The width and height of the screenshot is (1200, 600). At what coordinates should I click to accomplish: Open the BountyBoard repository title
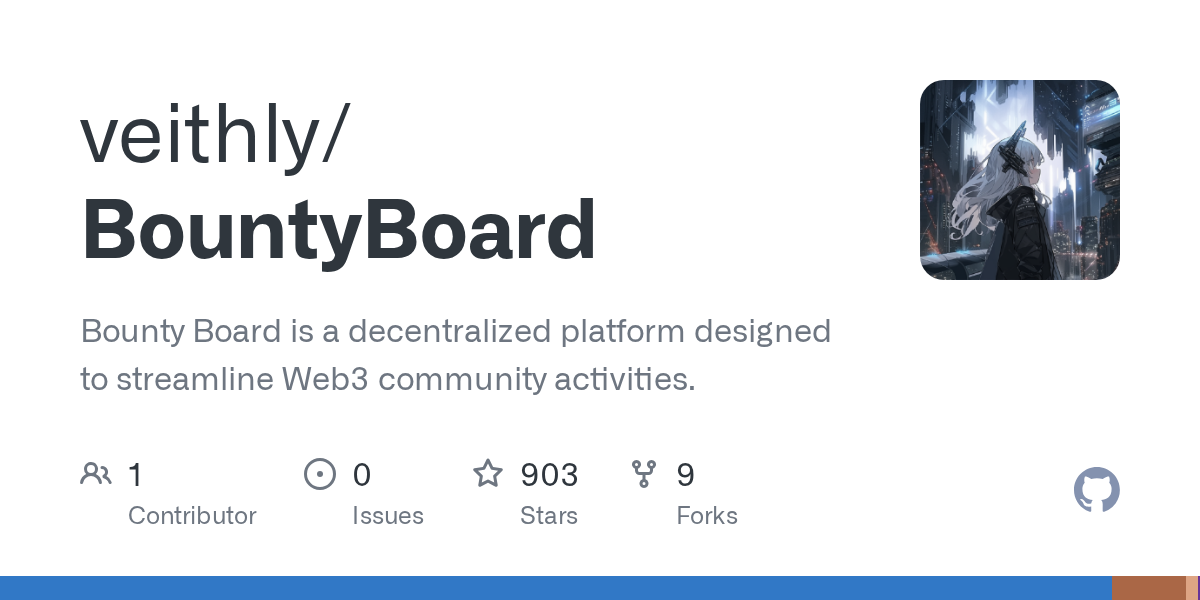[x=338, y=230]
